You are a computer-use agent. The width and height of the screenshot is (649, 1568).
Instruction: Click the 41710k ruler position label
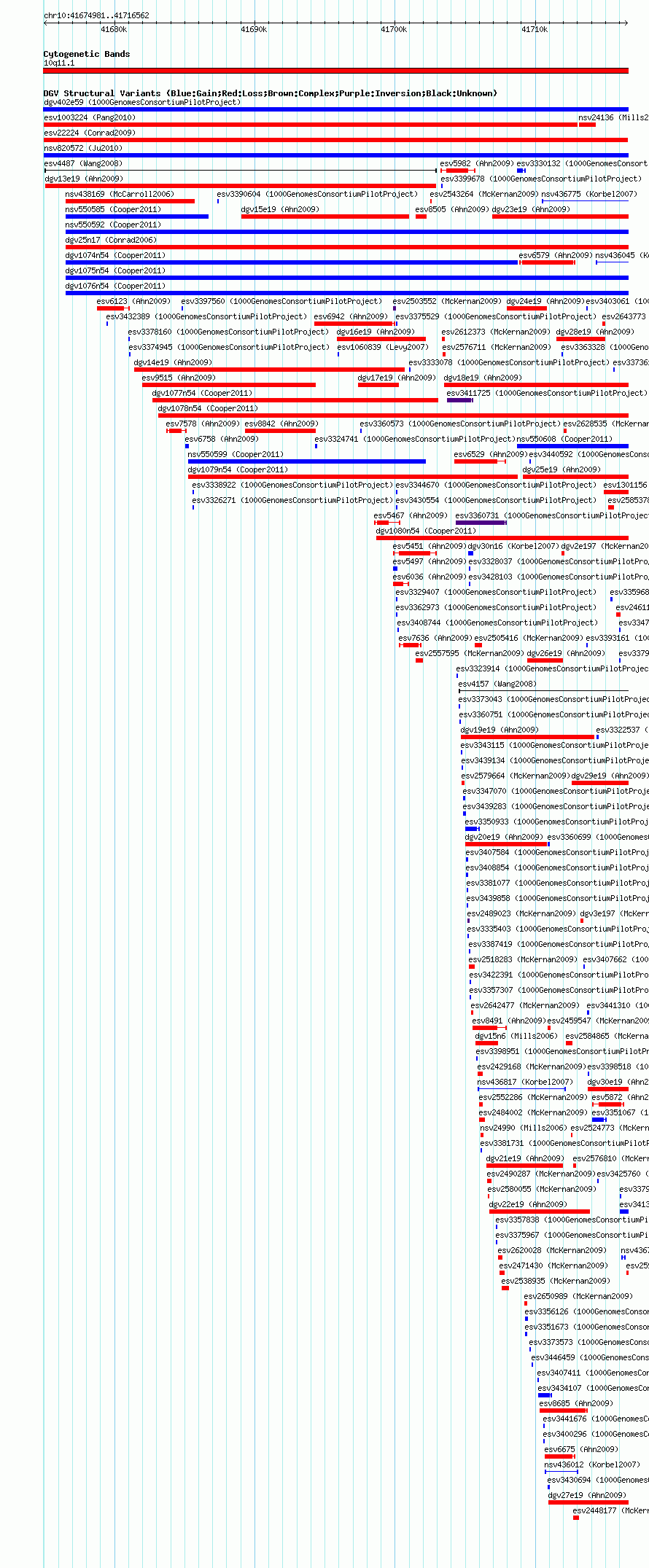pos(535,29)
